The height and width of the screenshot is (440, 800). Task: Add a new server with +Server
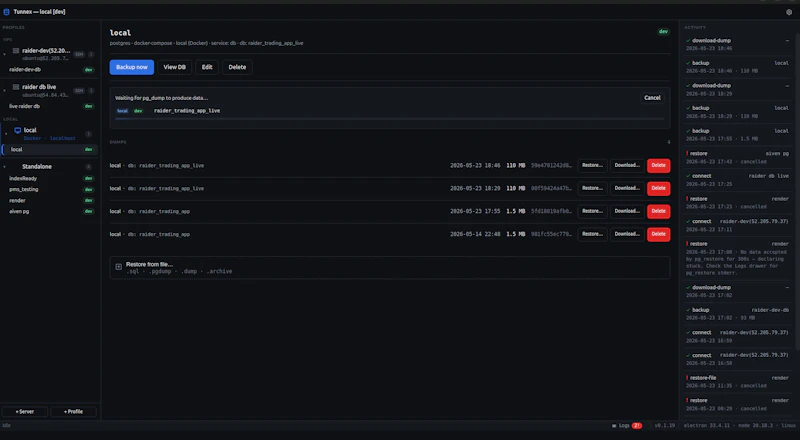[x=24, y=411]
